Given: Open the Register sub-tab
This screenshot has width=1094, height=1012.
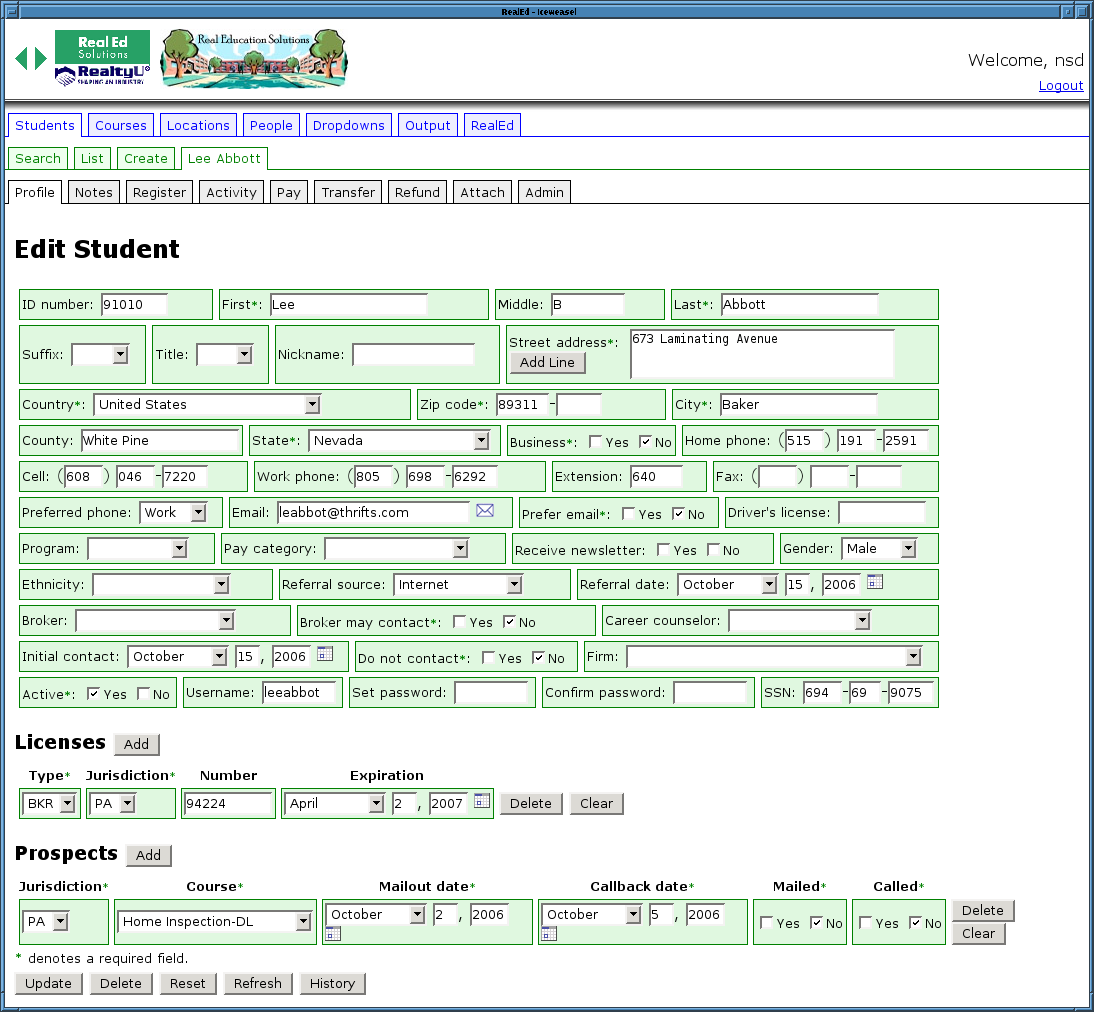Looking at the screenshot, I should click(x=159, y=192).
